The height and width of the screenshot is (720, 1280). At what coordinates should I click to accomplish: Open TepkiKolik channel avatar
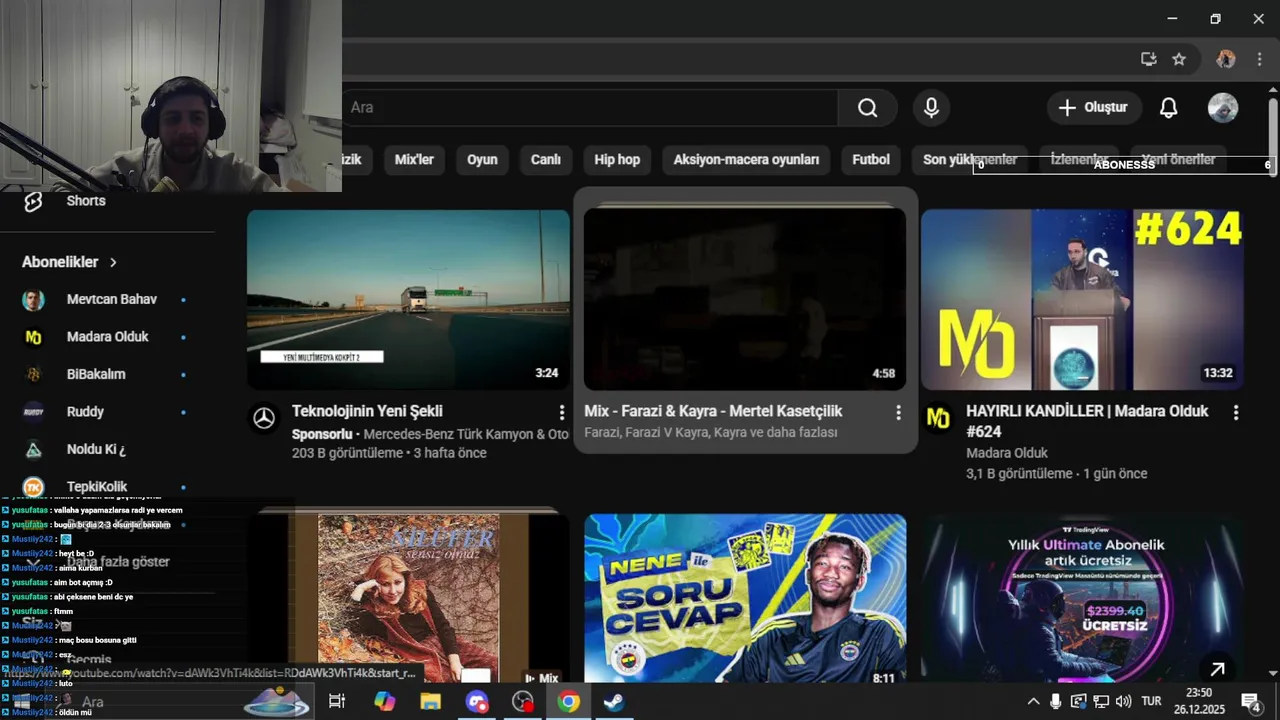tap(34, 487)
